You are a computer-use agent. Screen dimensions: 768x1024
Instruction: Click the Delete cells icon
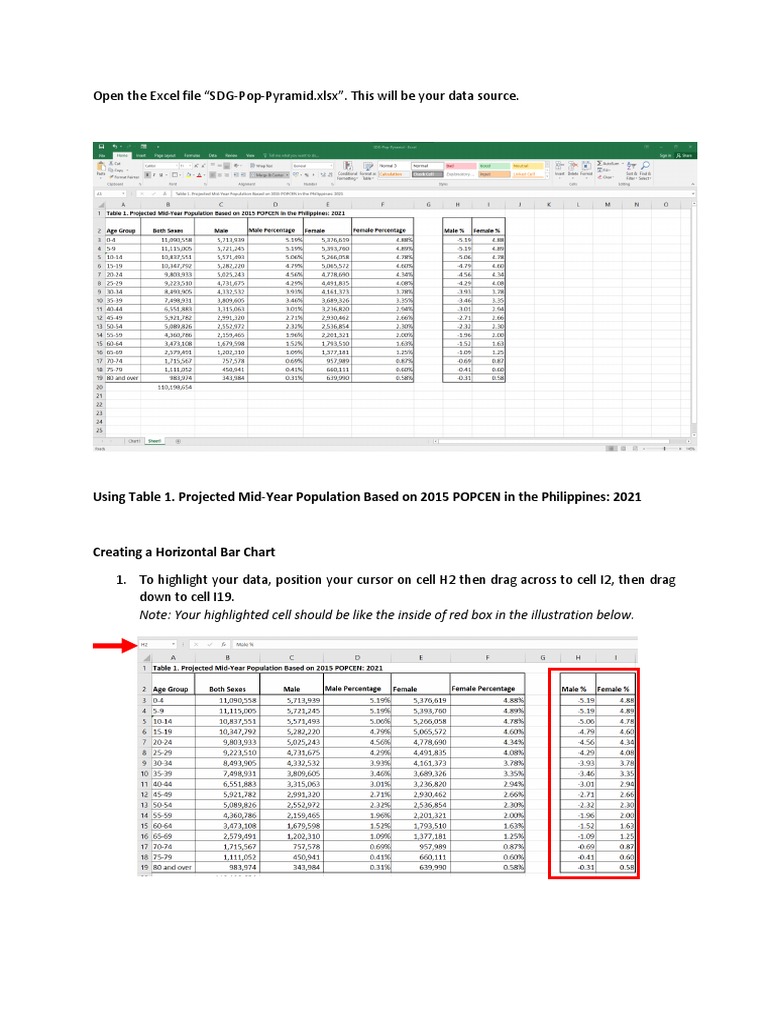pyautogui.click(x=573, y=168)
